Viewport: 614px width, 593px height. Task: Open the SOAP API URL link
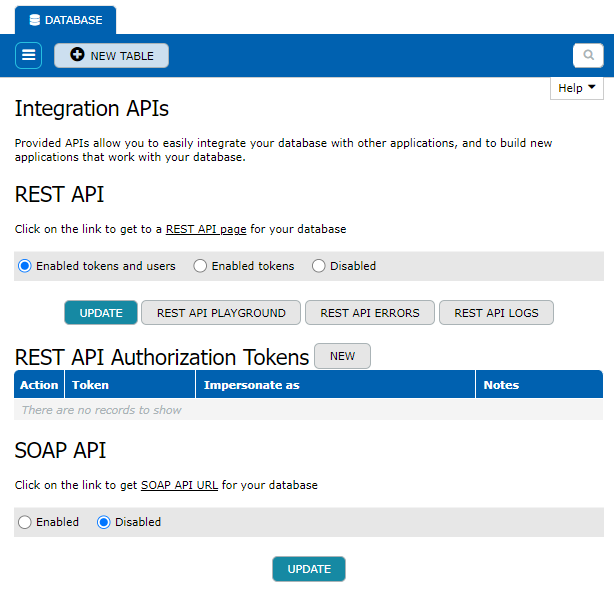[179, 485]
